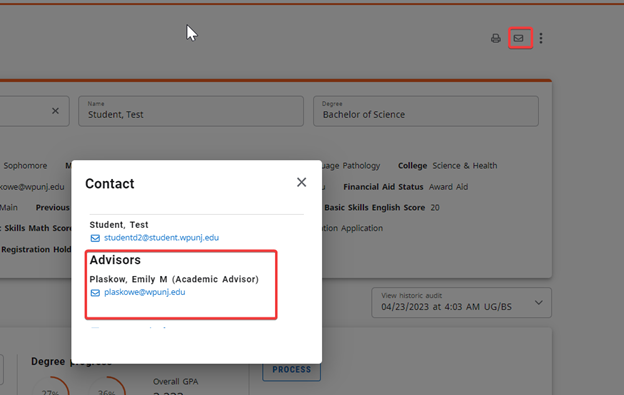Clear the student ID field with the X

(x=55, y=111)
